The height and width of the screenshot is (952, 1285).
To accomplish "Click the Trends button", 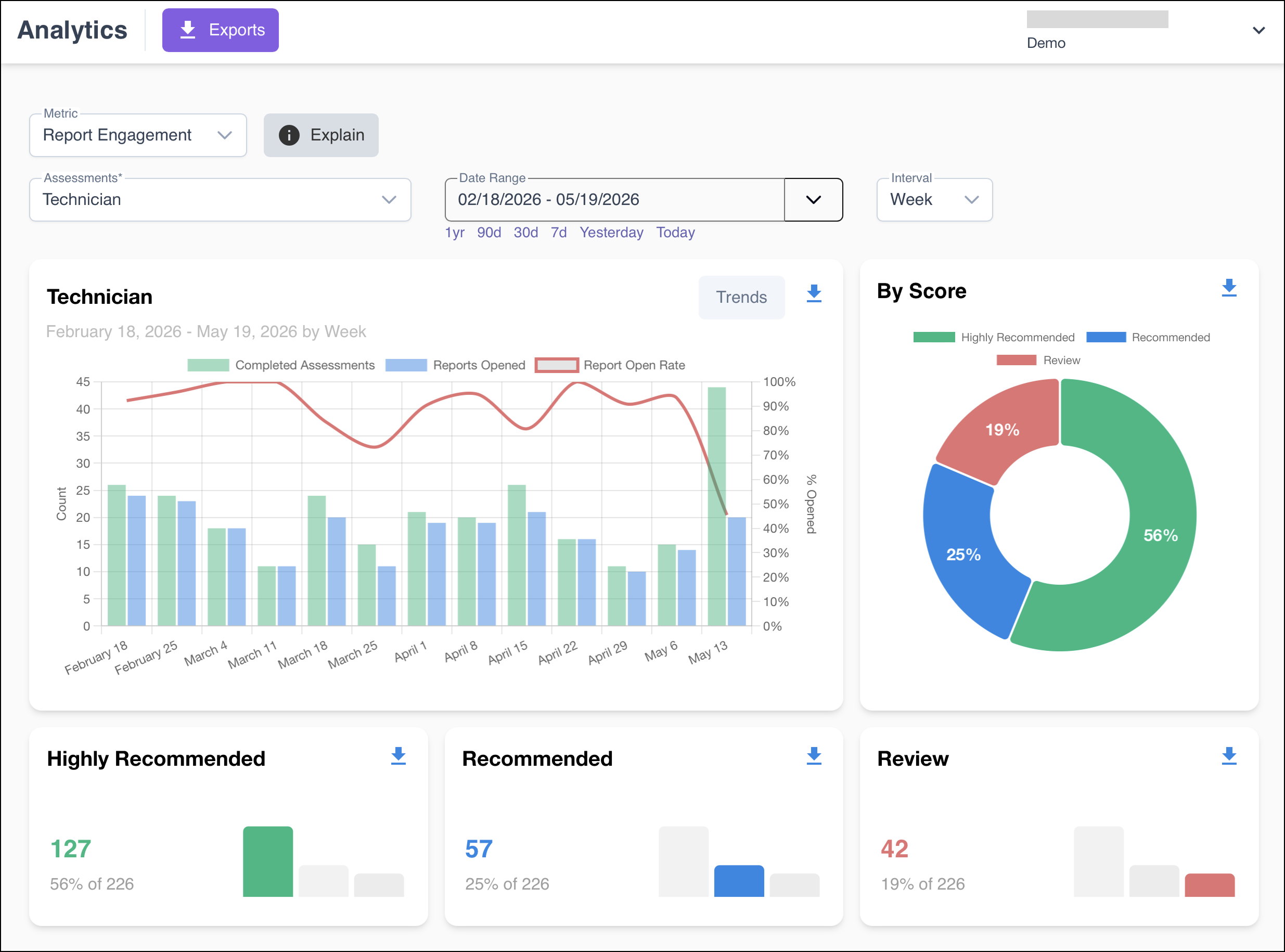I will 742,298.
